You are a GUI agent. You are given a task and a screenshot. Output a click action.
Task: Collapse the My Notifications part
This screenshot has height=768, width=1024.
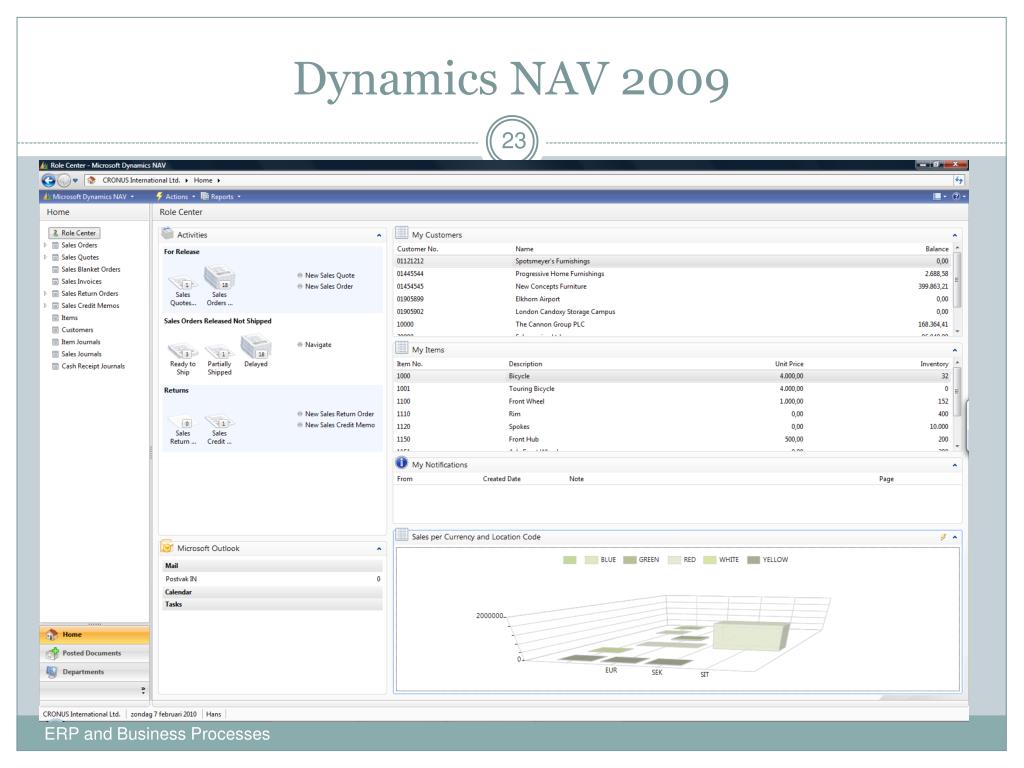pyautogui.click(x=955, y=465)
